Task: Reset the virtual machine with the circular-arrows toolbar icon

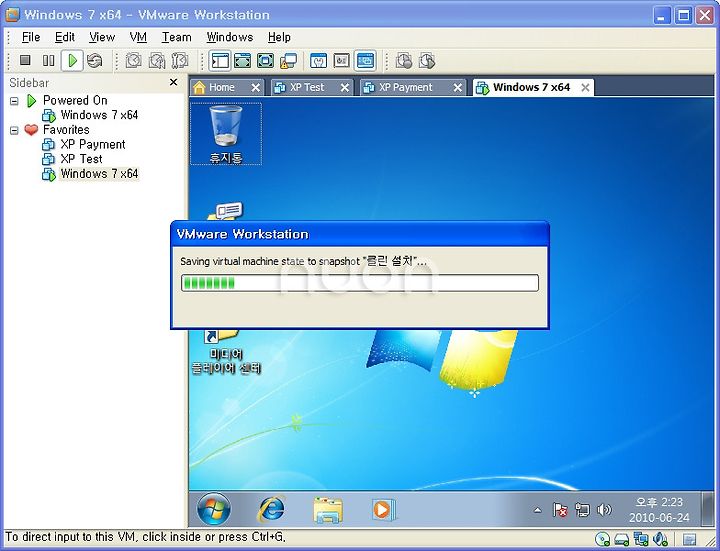Action: [95, 60]
